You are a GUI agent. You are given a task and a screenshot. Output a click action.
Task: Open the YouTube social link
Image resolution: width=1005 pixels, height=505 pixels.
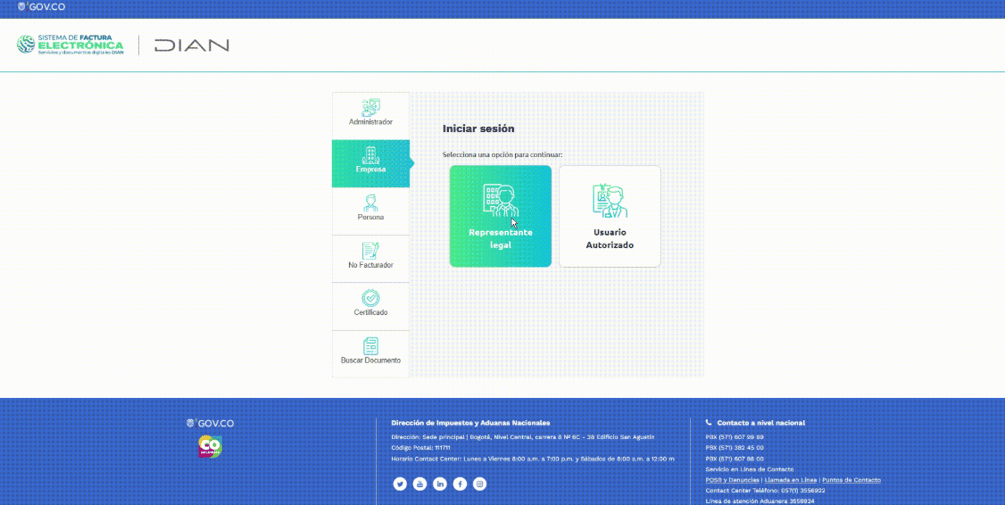coord(420,484)
